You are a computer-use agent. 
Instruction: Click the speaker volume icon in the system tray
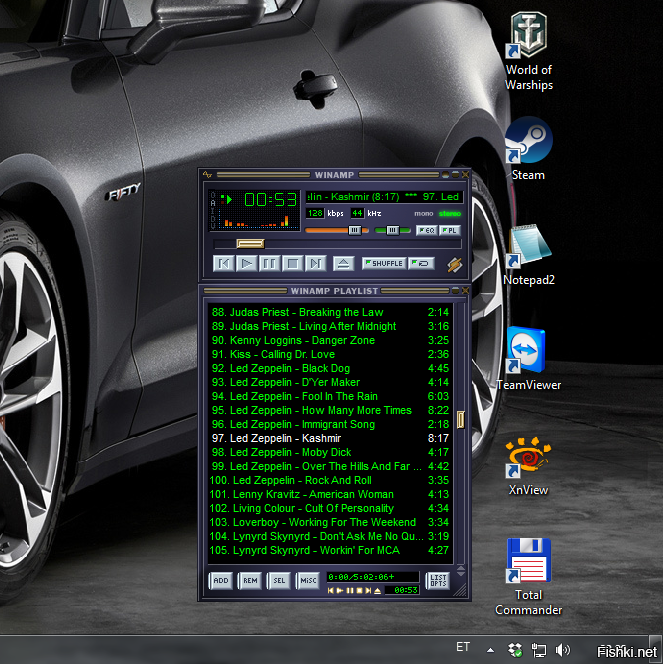[563, 650]
